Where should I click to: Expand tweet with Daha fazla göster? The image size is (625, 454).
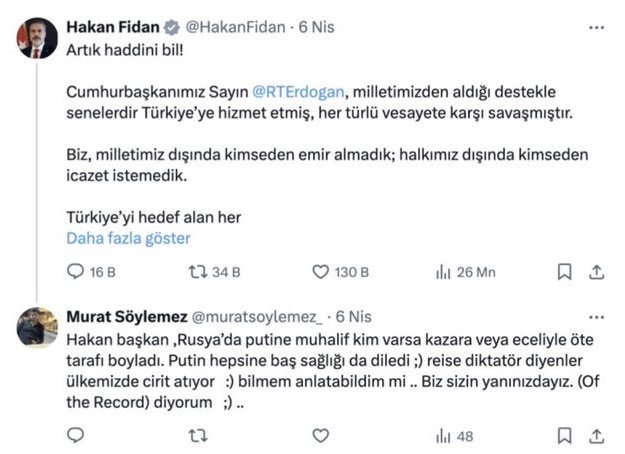point(127,238)
